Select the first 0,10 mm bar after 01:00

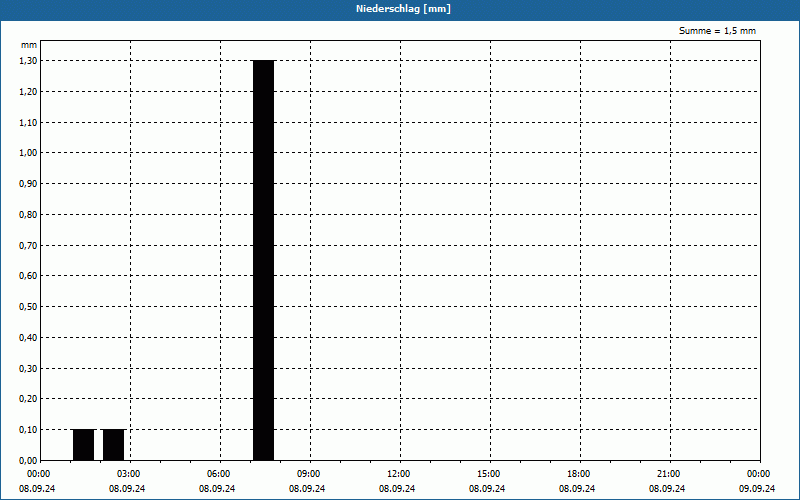(84, 445)
